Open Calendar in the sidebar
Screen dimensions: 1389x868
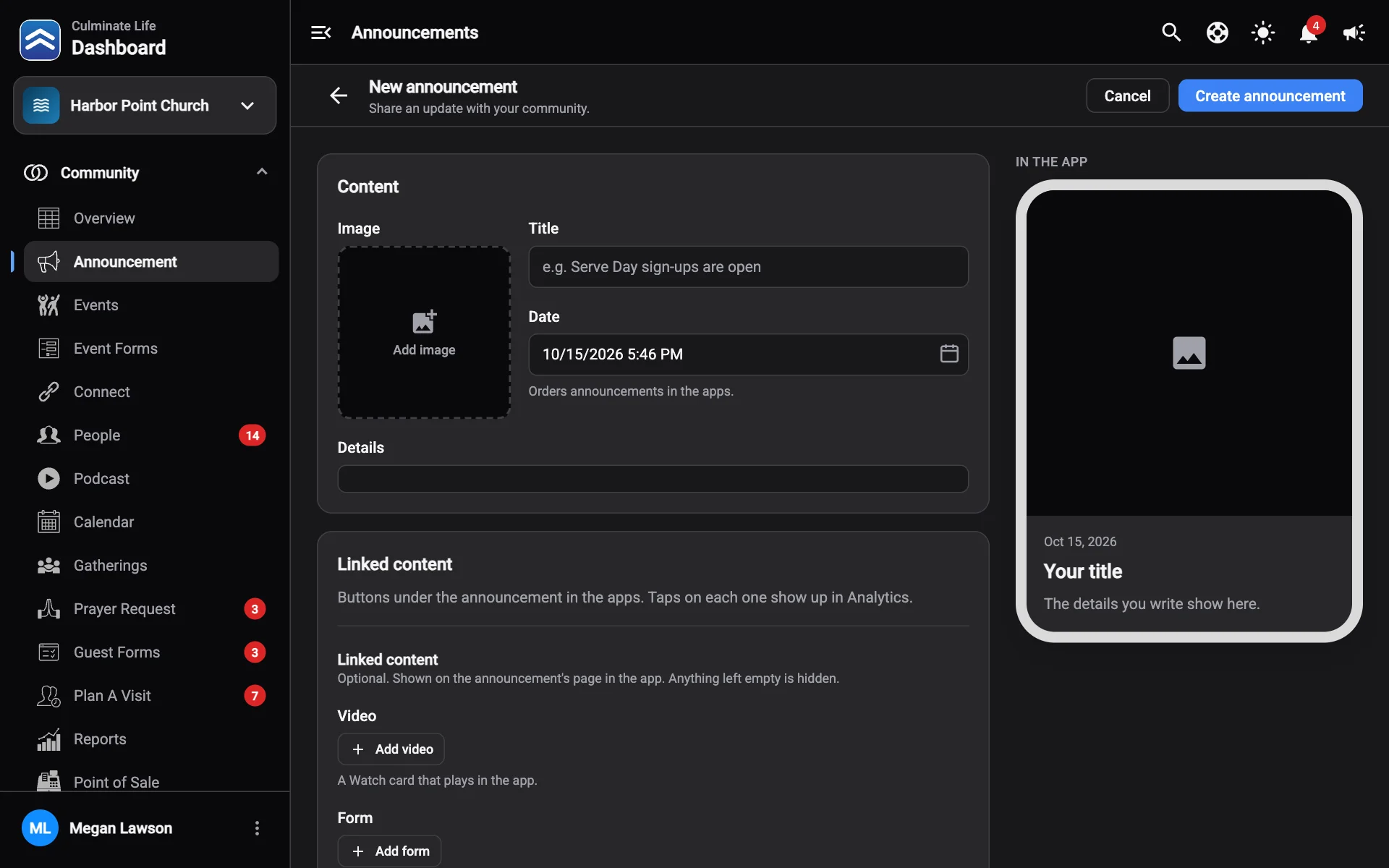point(151,522)
